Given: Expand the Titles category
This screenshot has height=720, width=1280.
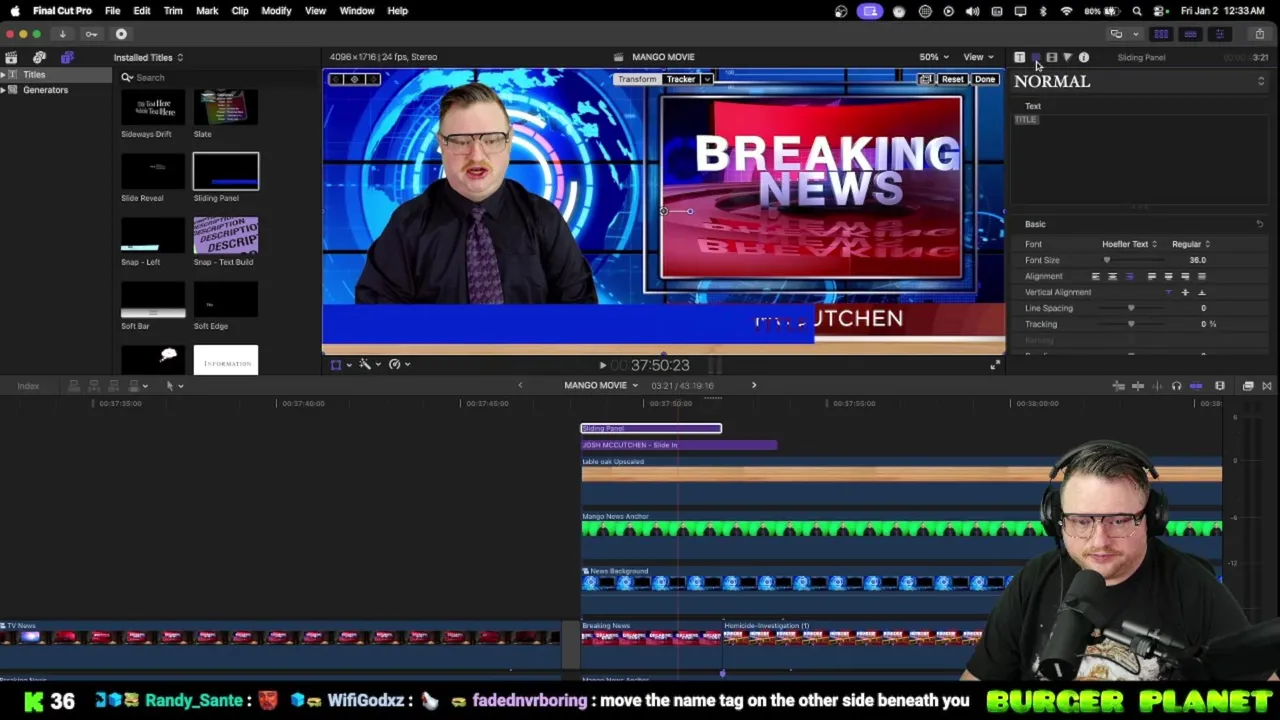Looking at the screenshot, I should [x=3, y=75].
